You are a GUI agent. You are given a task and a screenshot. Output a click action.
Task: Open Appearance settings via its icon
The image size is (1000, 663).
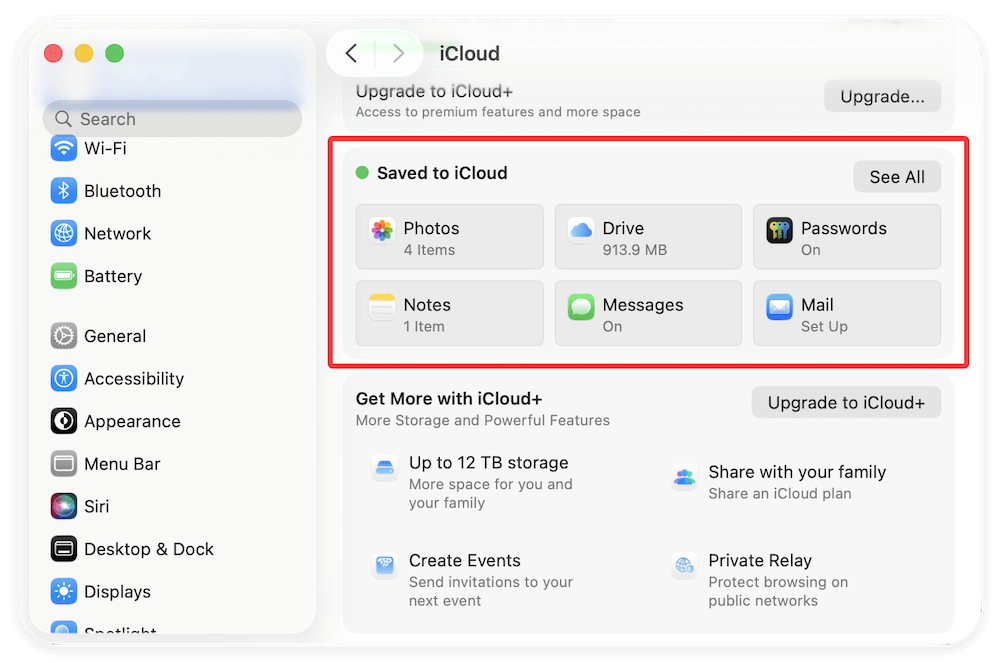pos(63,421)
